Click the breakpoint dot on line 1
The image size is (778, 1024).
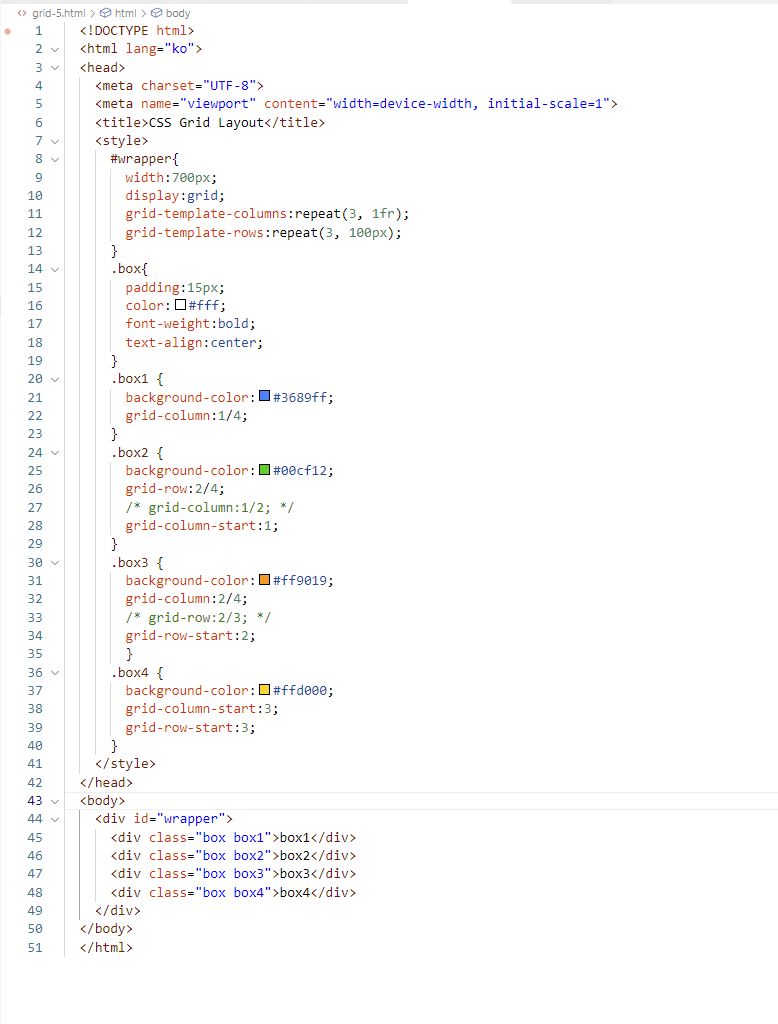(x=9, y=31)
